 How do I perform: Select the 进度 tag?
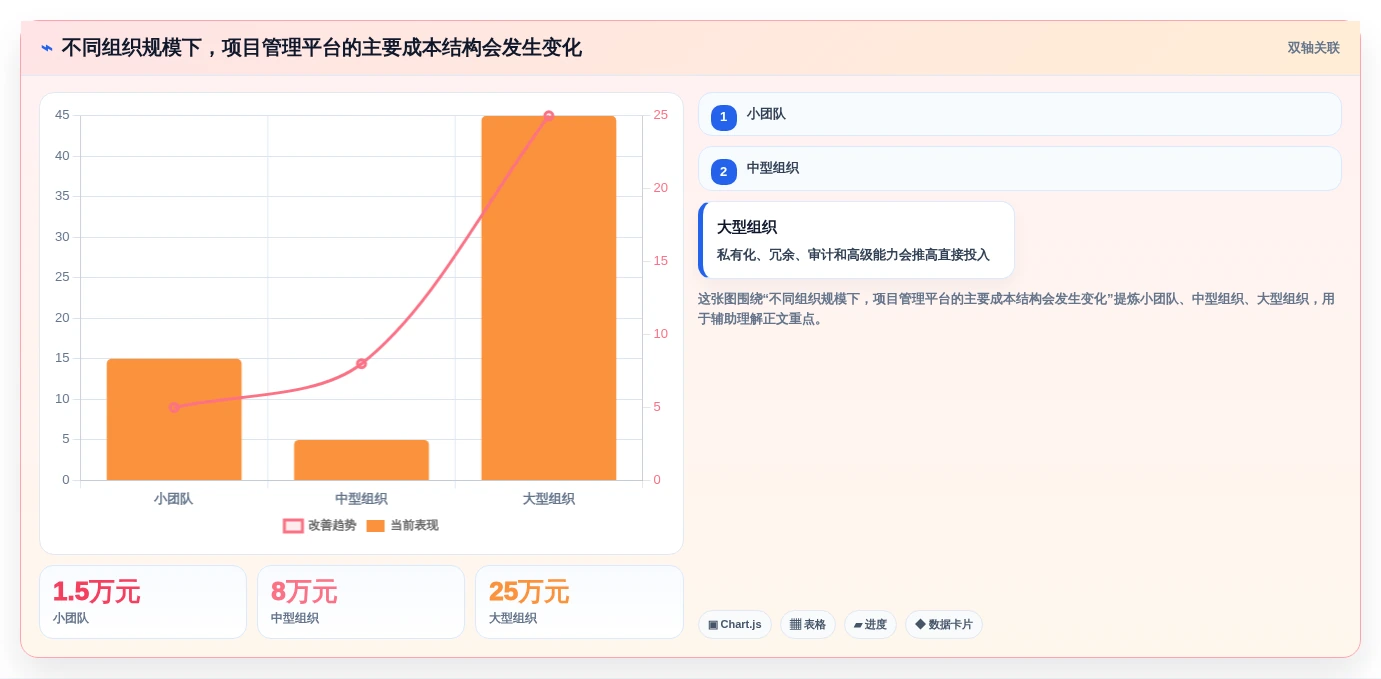pyautogui.click(x=870, y=624)
